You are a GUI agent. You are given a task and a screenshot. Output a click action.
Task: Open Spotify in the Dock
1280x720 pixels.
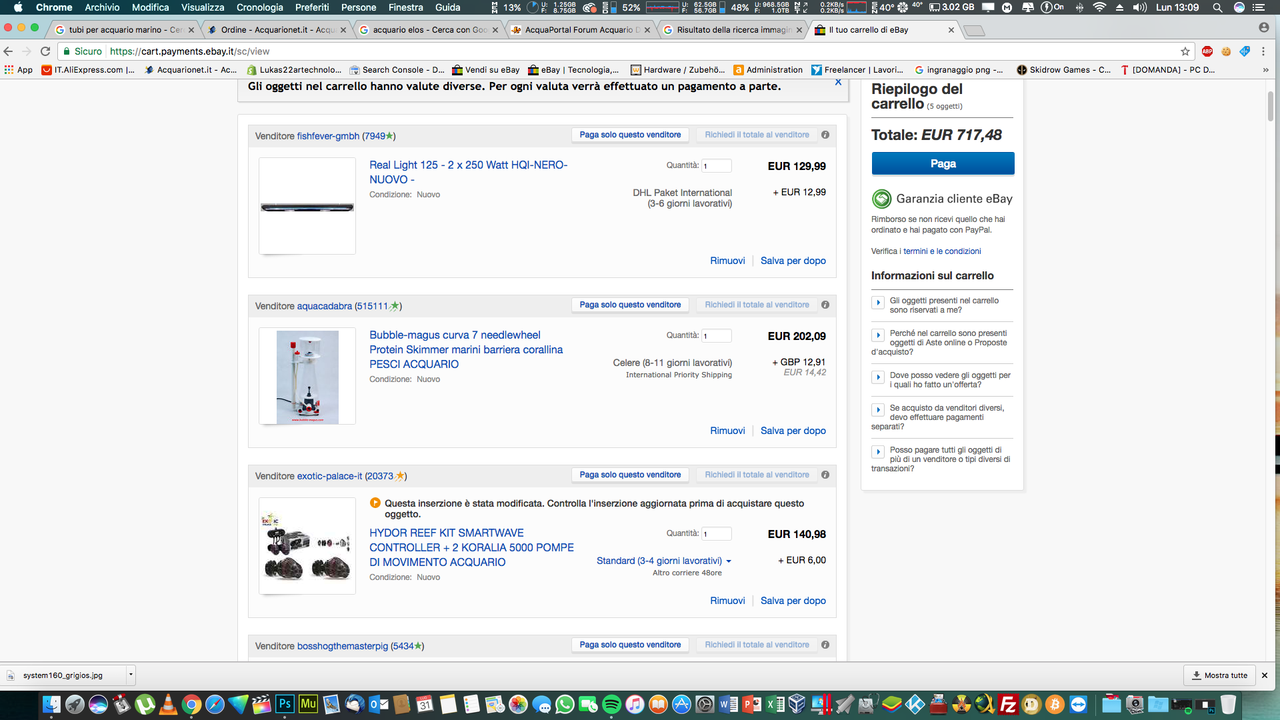pos(612,704)
